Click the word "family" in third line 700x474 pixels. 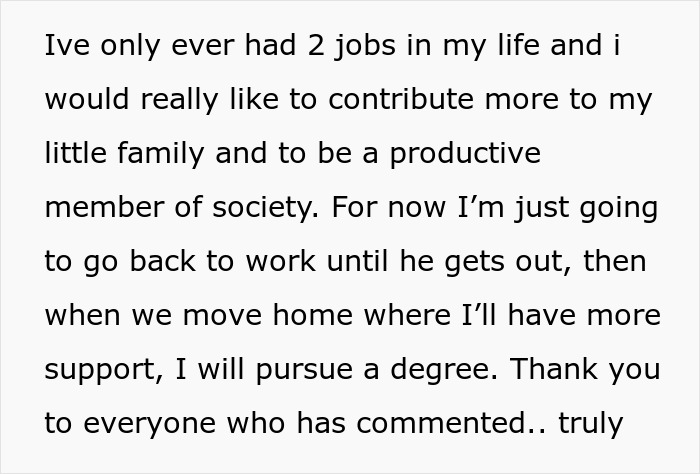click(161, 155)
